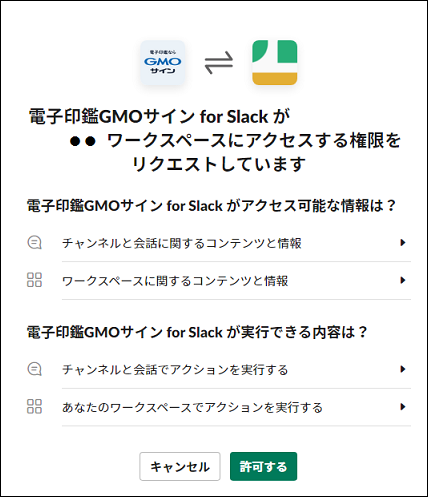Open the チャンネルと会話に関するコンテンツと情報 row

(219, 243)
